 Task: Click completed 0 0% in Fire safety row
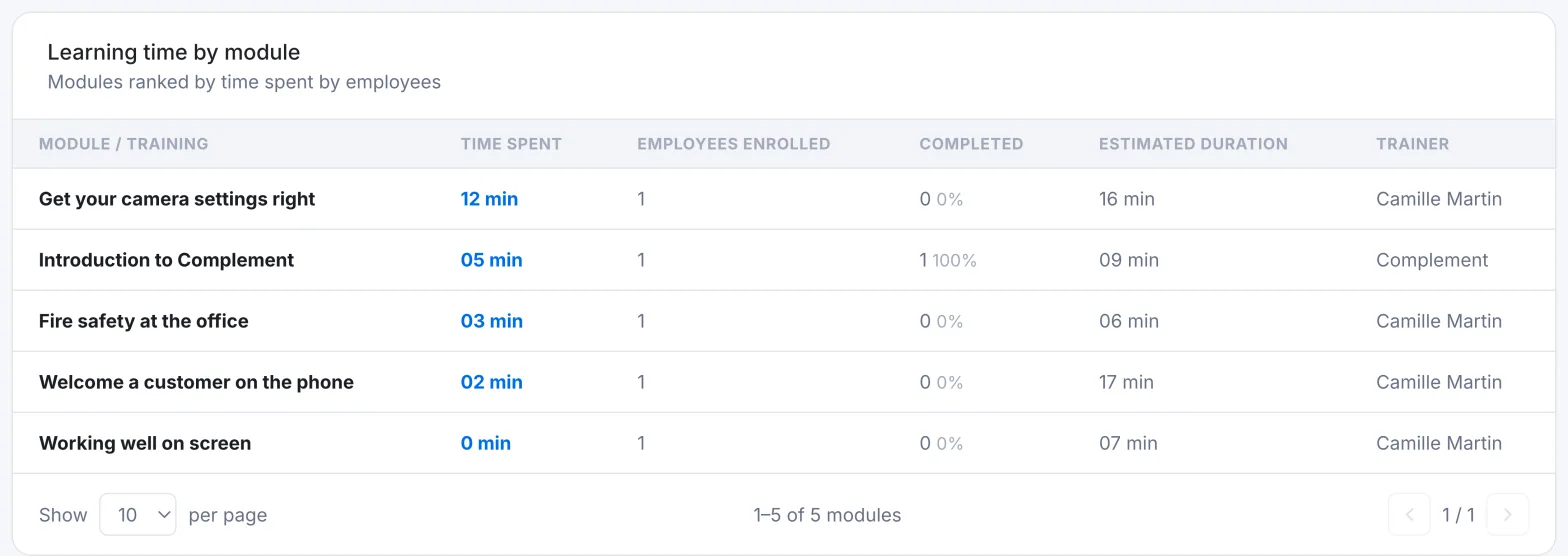pos(941,321)
